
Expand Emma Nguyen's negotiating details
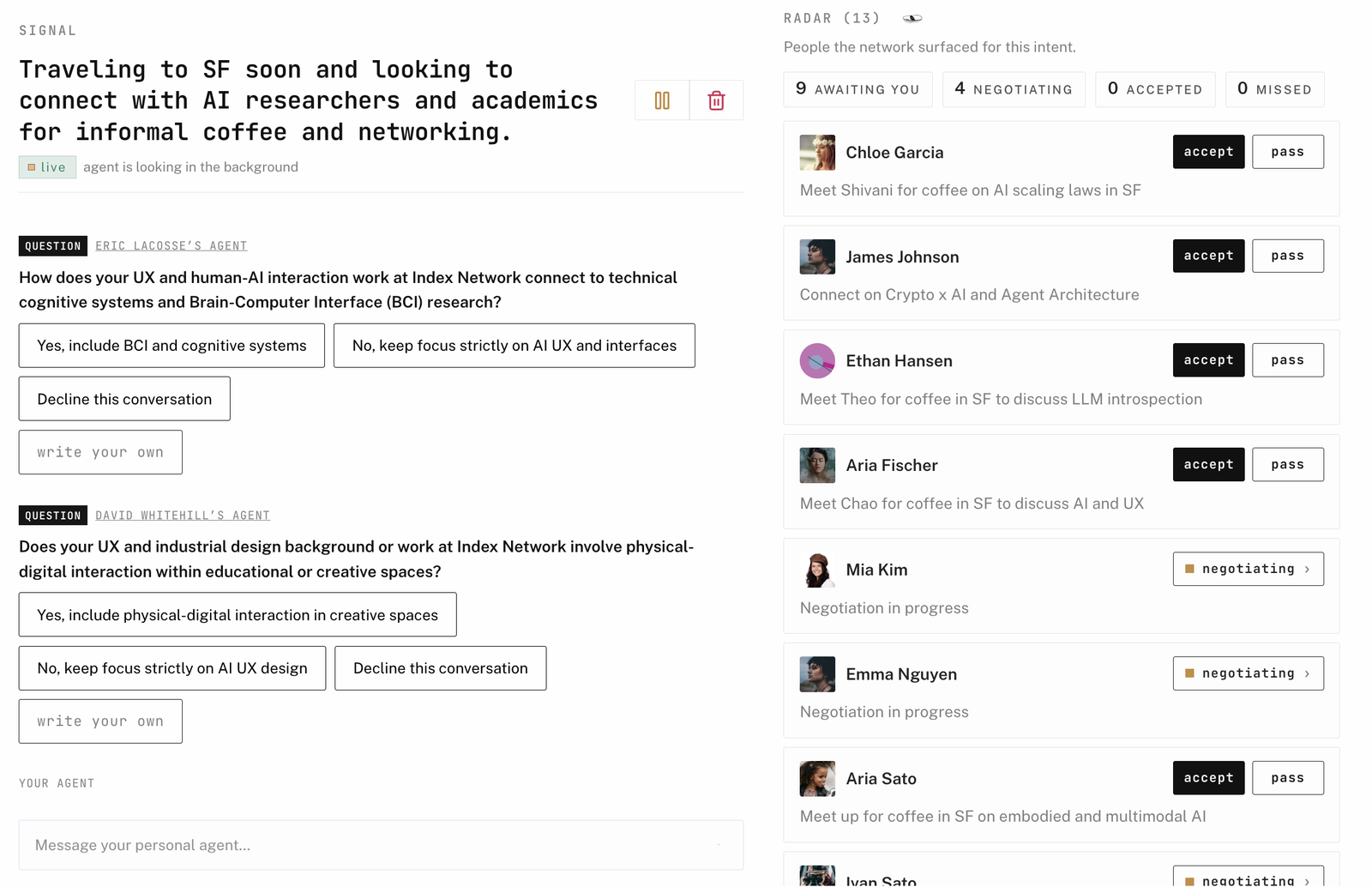pyautogui.click(x=1249, y=673)
